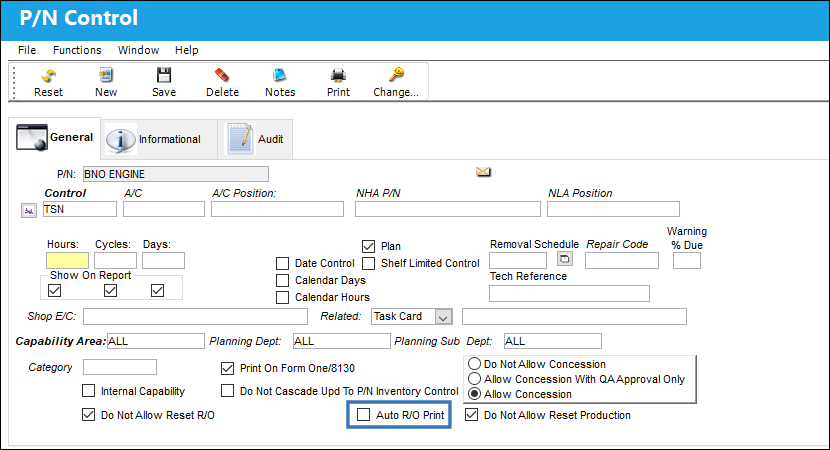
Task: Check the Calendar Days checkbox
Action: click(x=283, y=280)
